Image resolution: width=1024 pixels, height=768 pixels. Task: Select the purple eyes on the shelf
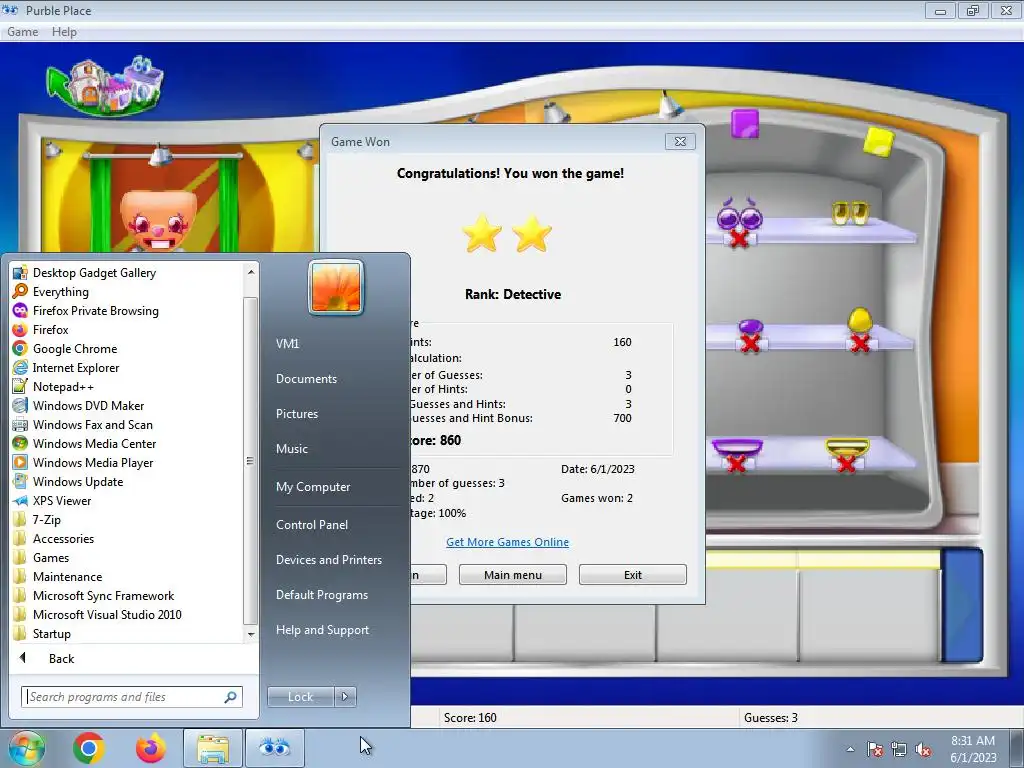tap(739, 216)
